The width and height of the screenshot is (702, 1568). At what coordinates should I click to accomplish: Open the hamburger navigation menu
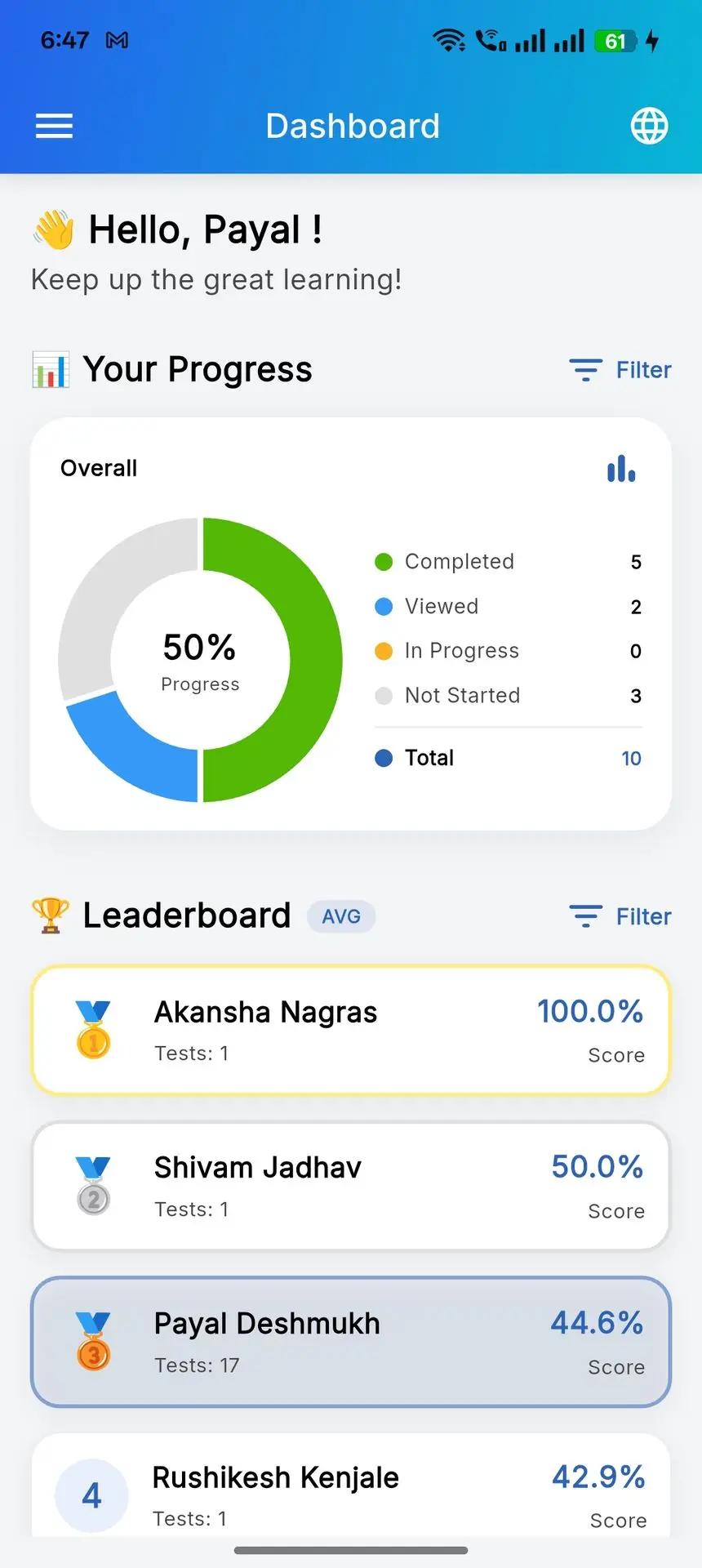[54, 126]
